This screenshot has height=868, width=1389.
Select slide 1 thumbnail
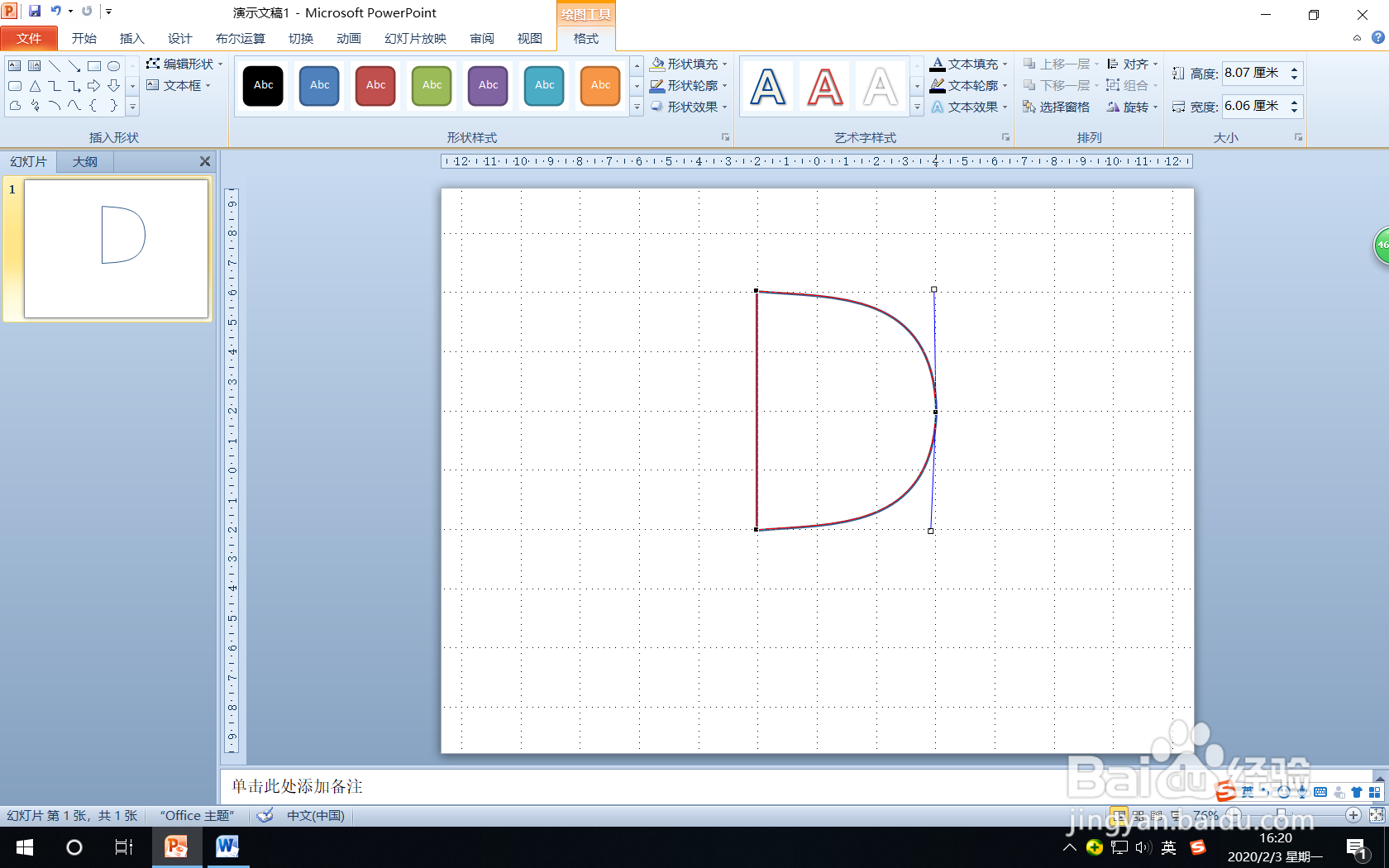pyautogui.click(x=116, y=249)
